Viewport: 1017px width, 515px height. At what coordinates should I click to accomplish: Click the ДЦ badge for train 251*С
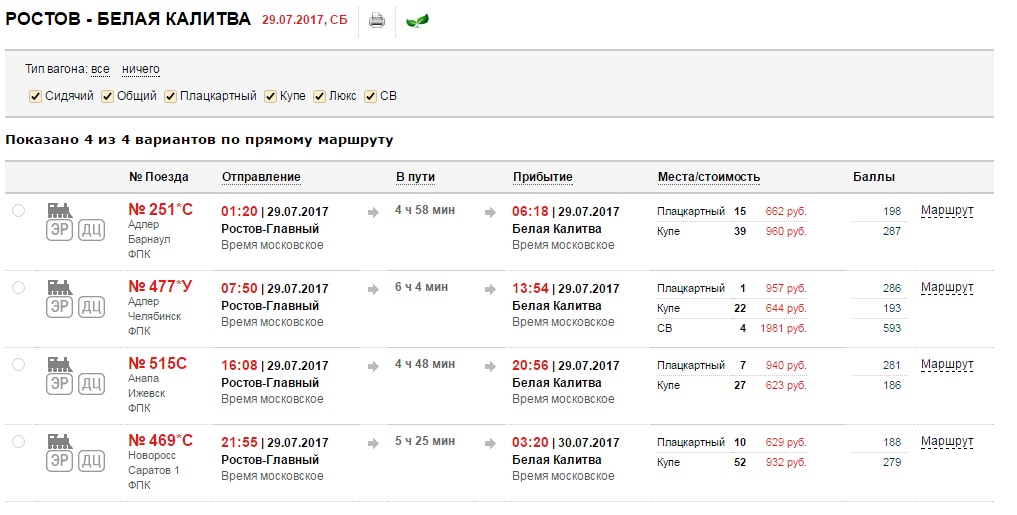[92, 229]
